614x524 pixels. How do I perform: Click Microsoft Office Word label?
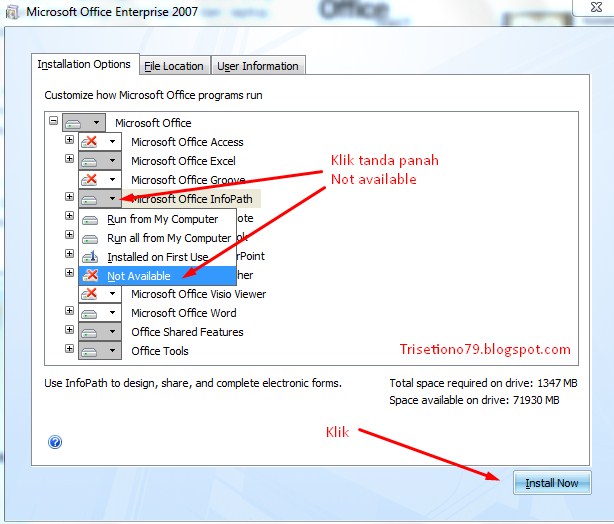(x=184, y=313)
